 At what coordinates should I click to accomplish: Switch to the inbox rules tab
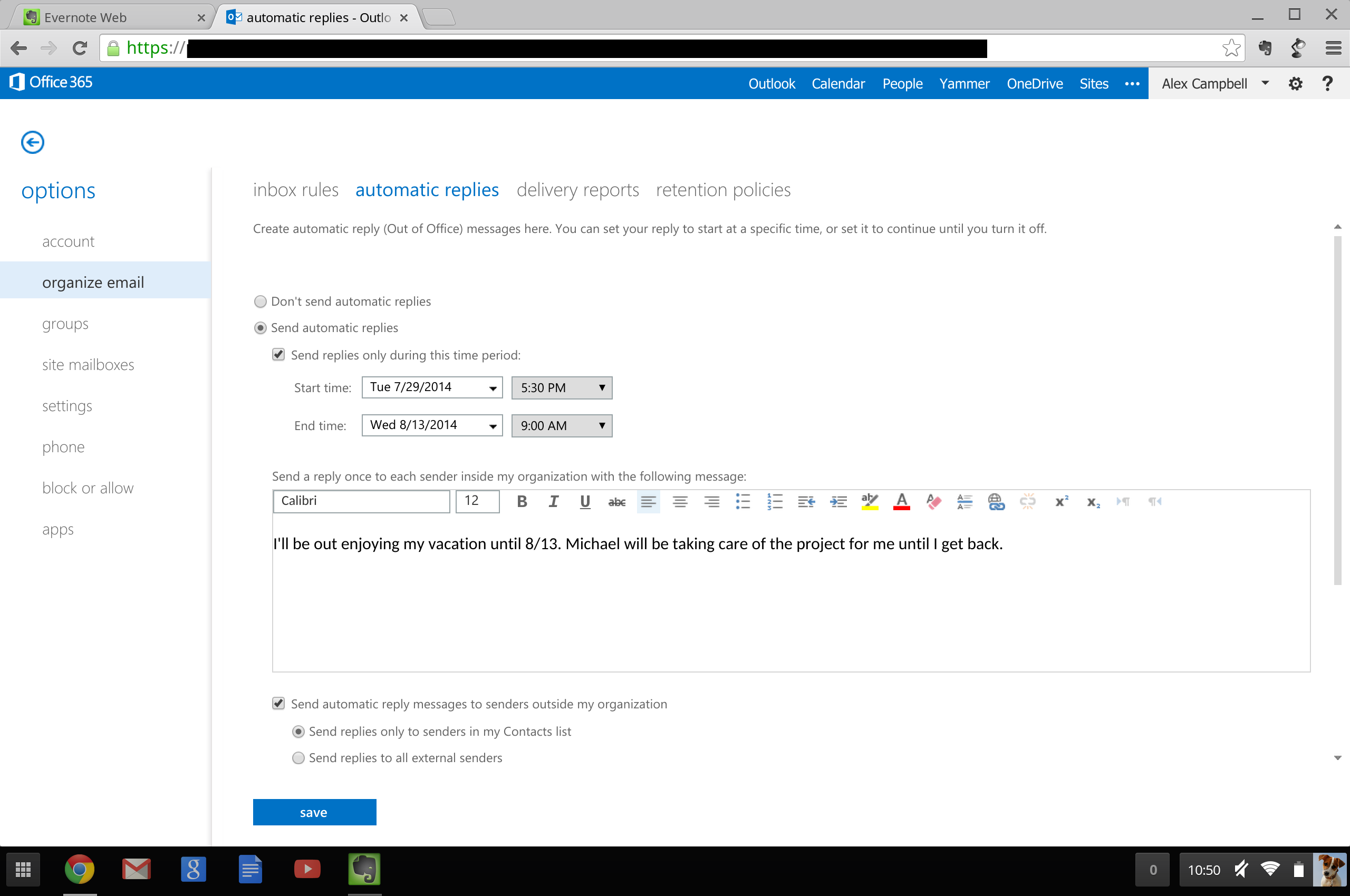tap(295, 190)
